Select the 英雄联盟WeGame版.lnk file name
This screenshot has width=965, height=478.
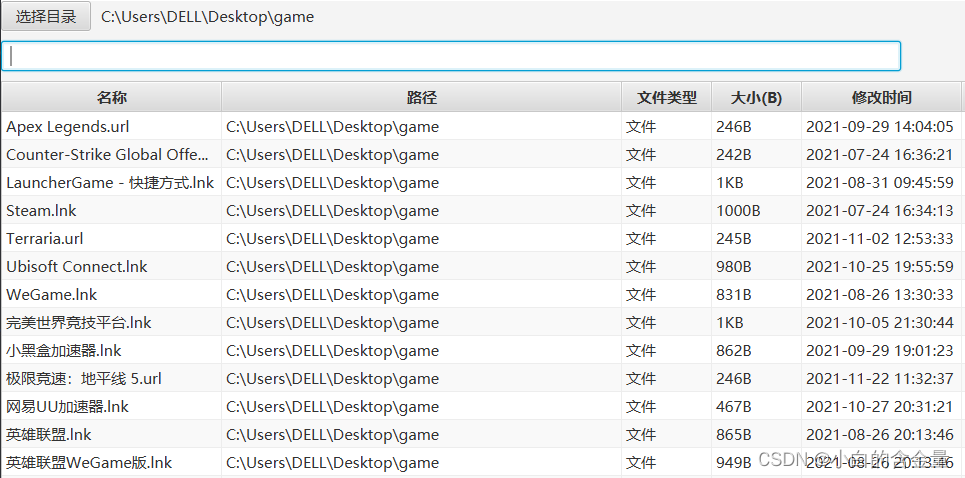[89, 463]
